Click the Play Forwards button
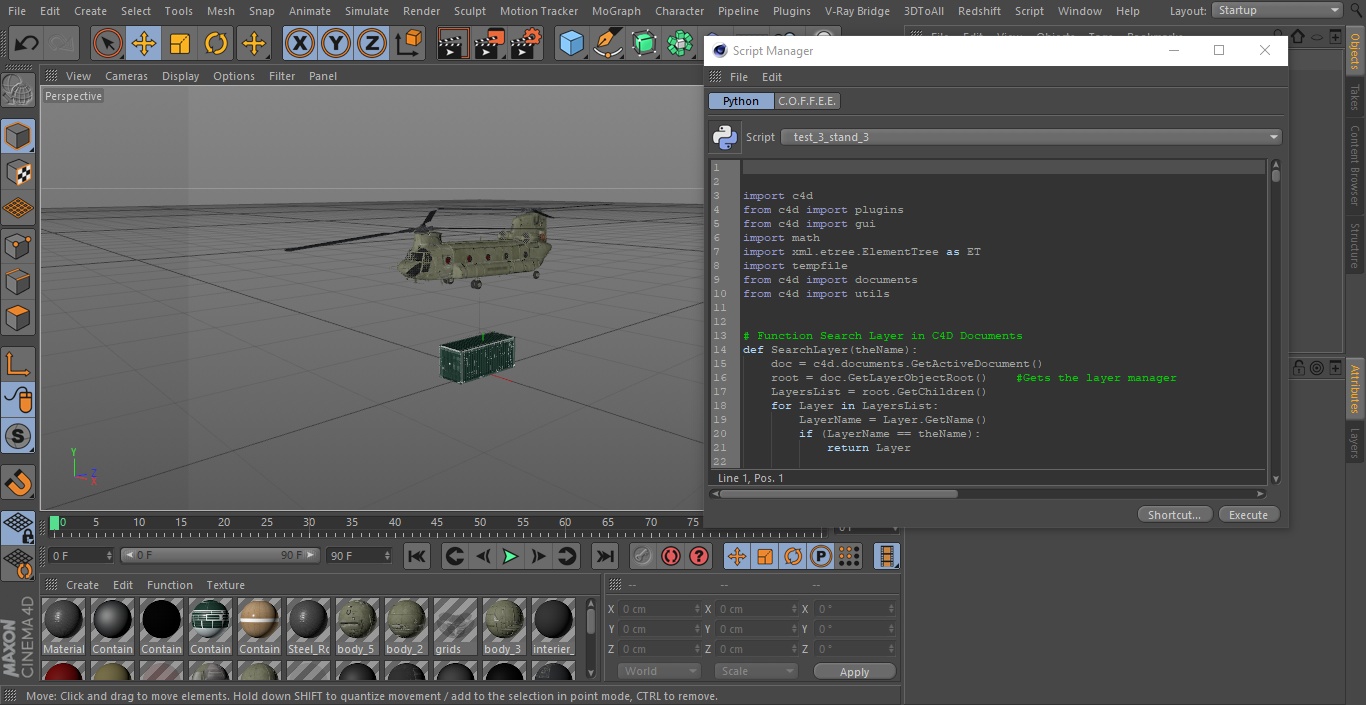 click(x=510, y=556)
